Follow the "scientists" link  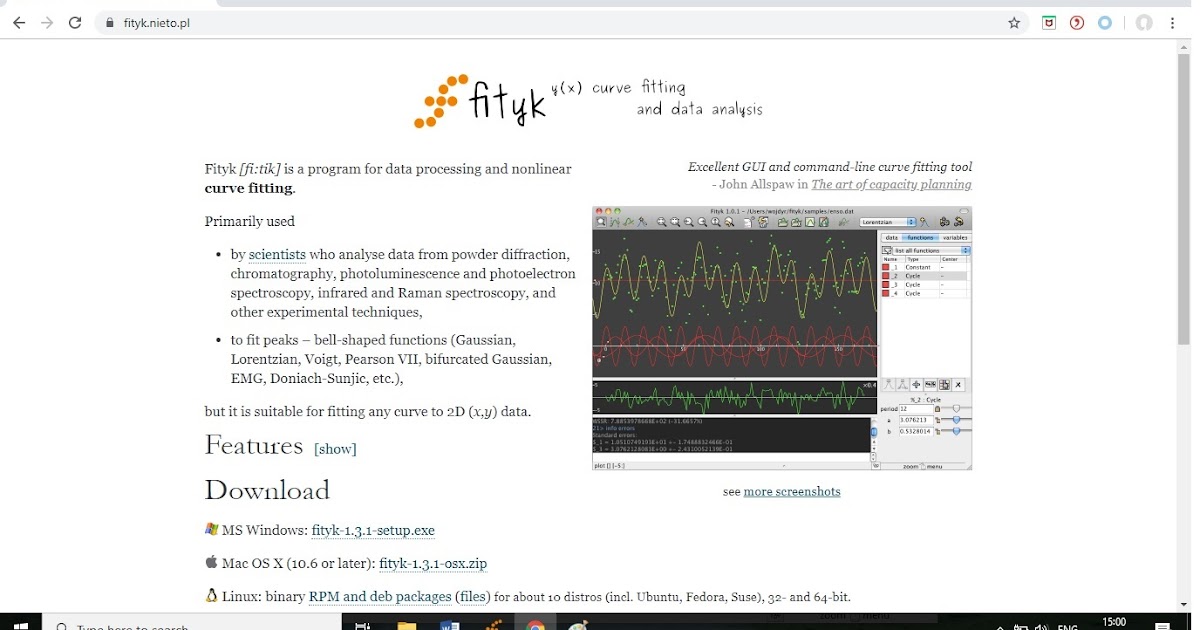click(277, 255)
